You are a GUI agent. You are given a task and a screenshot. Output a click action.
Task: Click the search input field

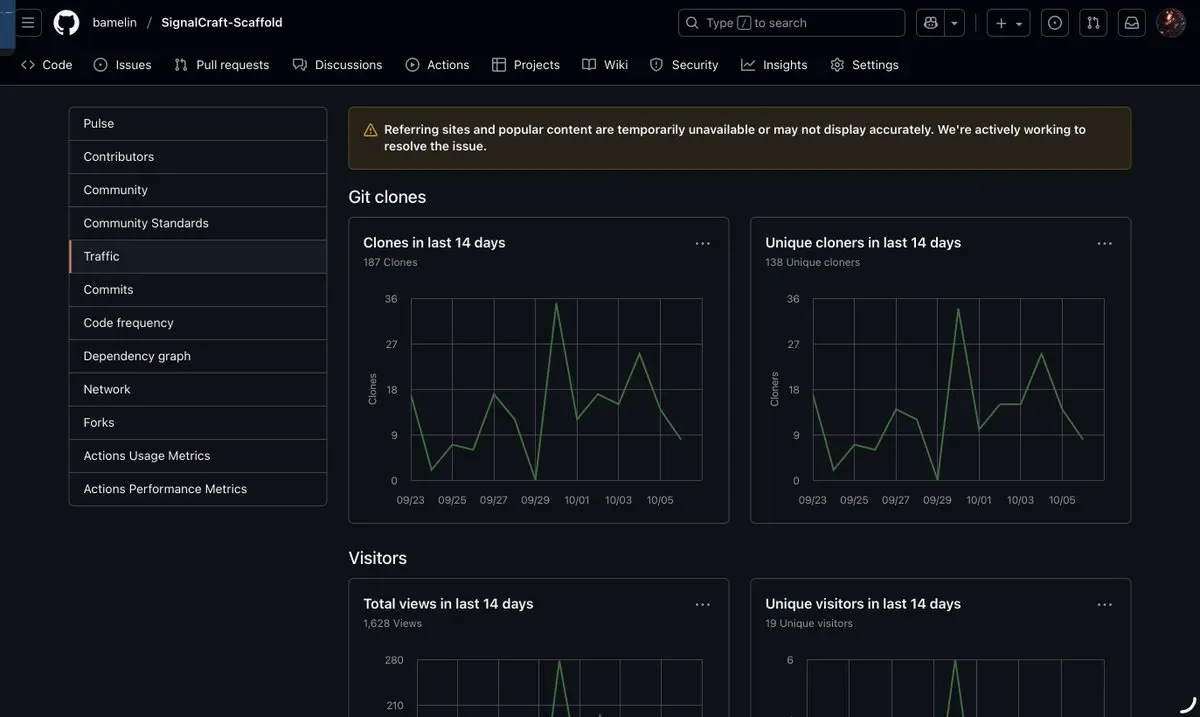pos(791,23)
